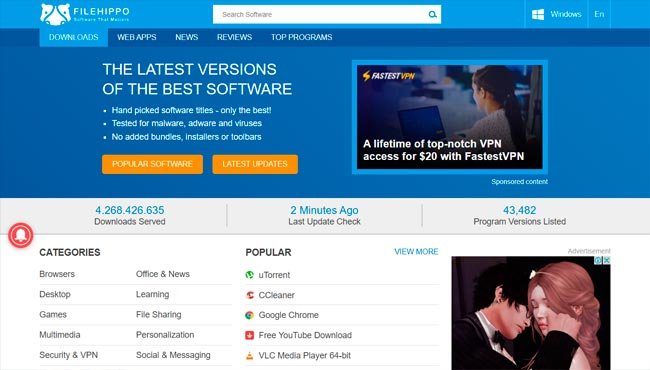Screen dimensions: 650x370
Task: Open the File Sharing category
Action: tap(159, 314)
